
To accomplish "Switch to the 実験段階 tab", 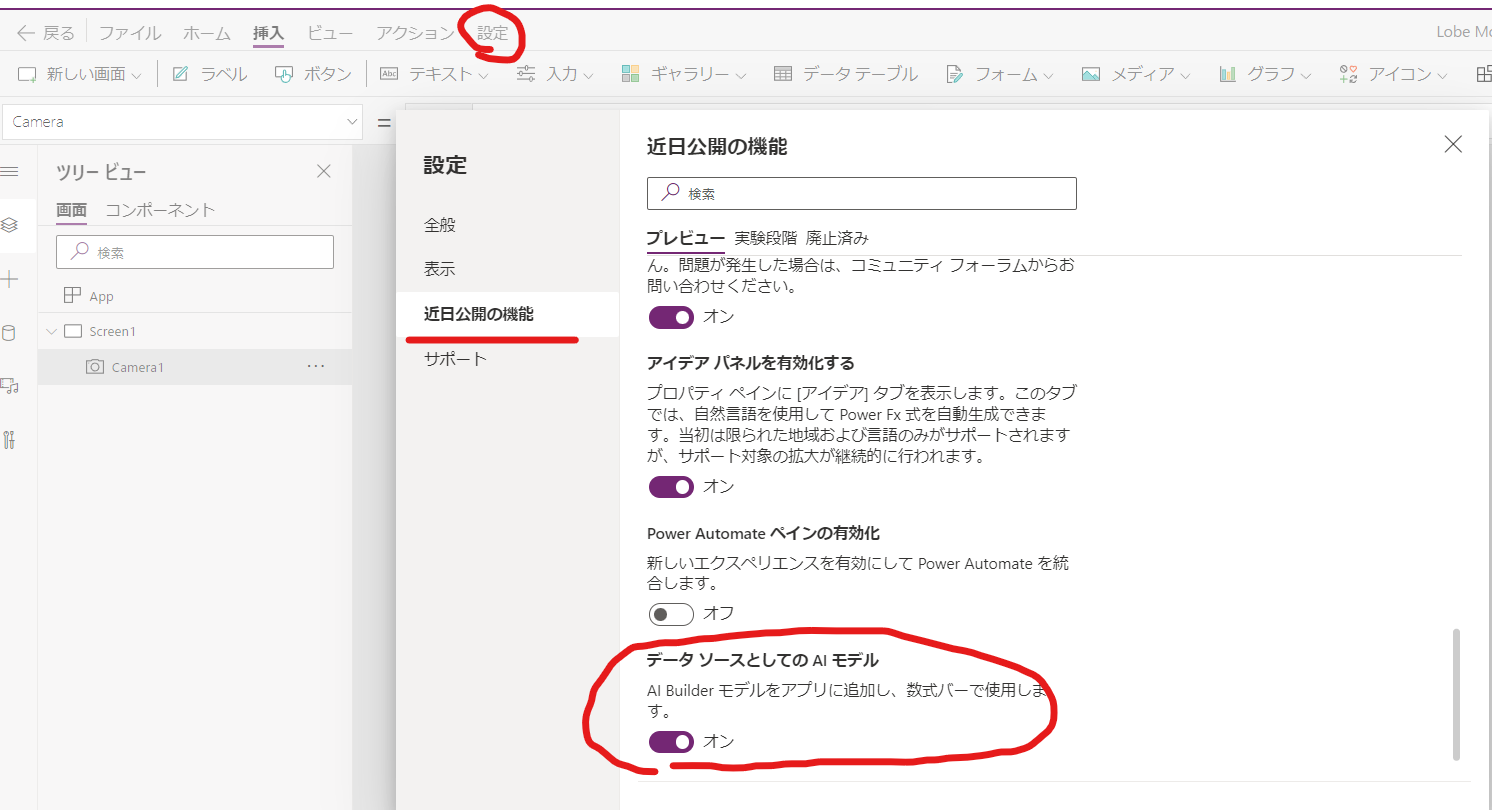I will pos(765,238).
